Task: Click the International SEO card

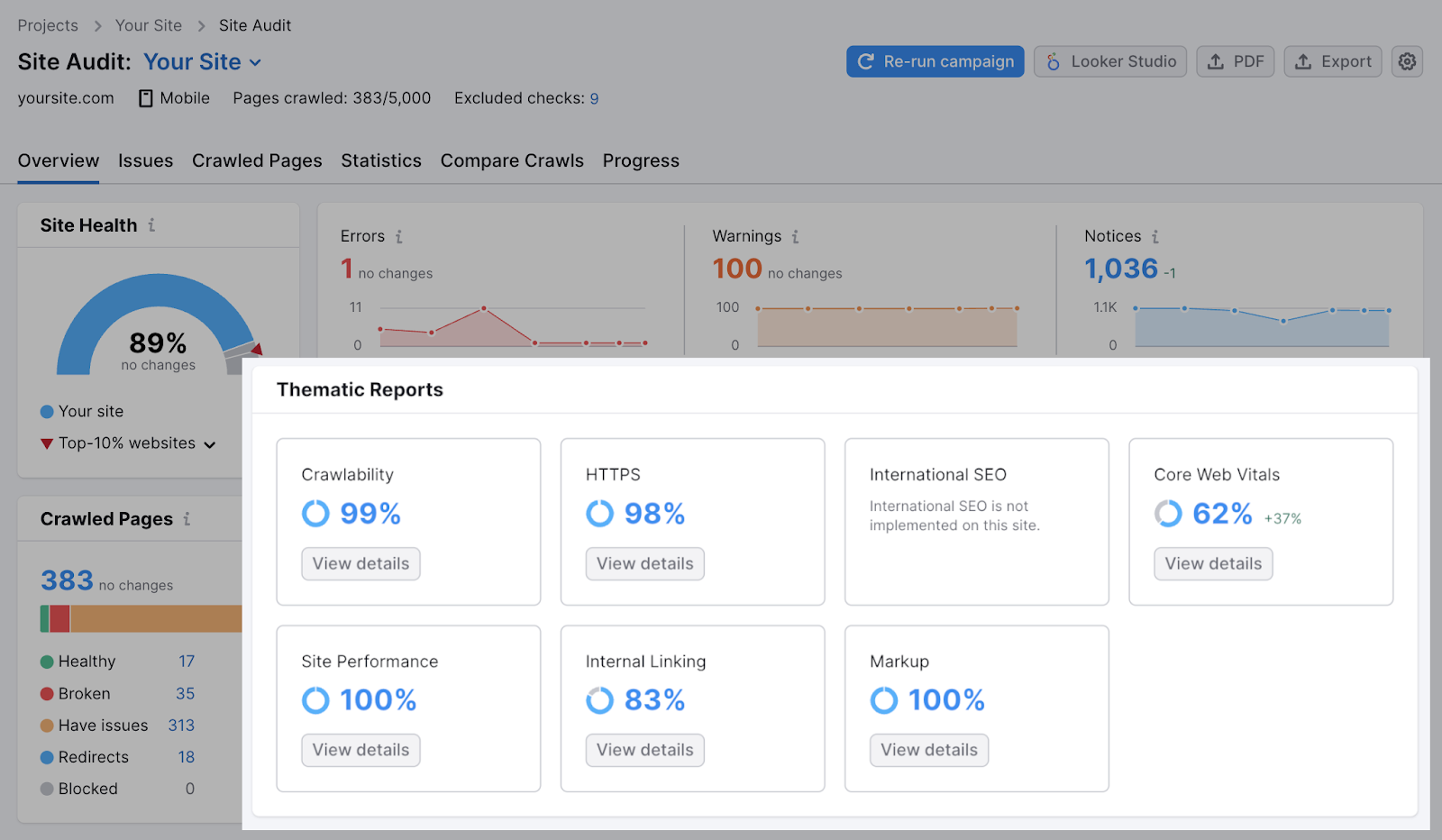Action: (x=977, y=521)
